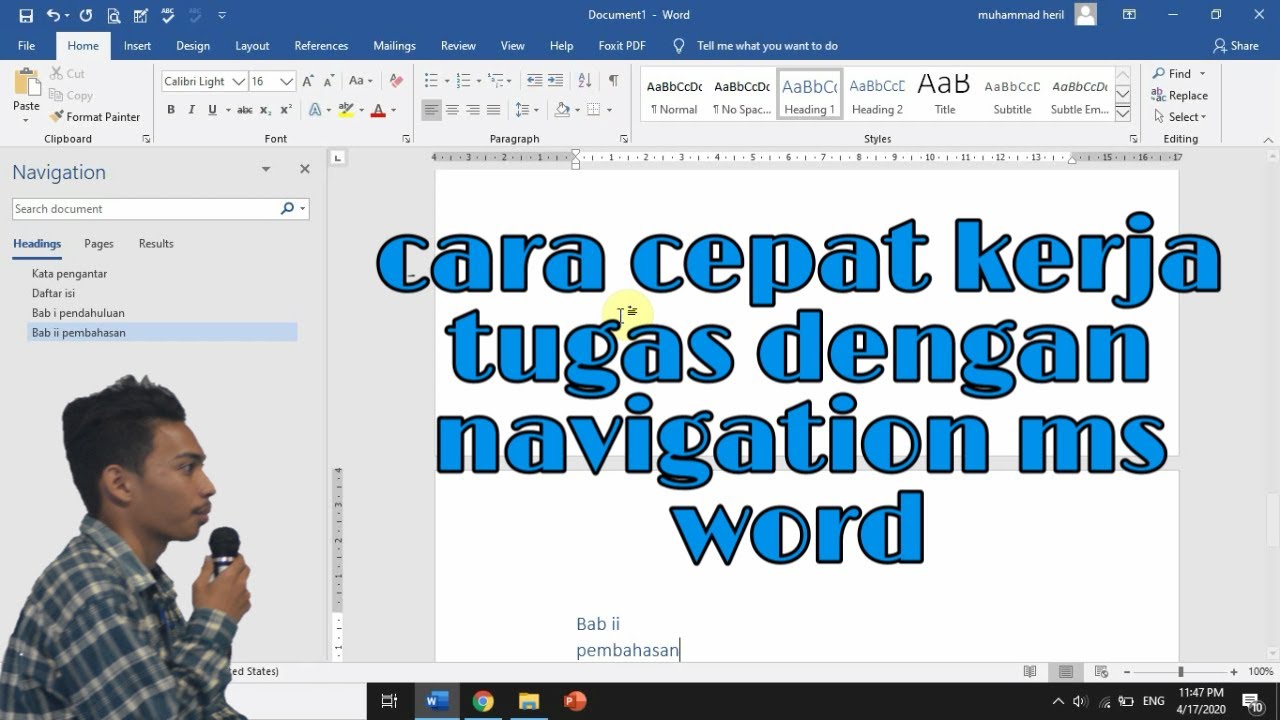Toggle Show/Hide paragraph marks

point(613,81)
